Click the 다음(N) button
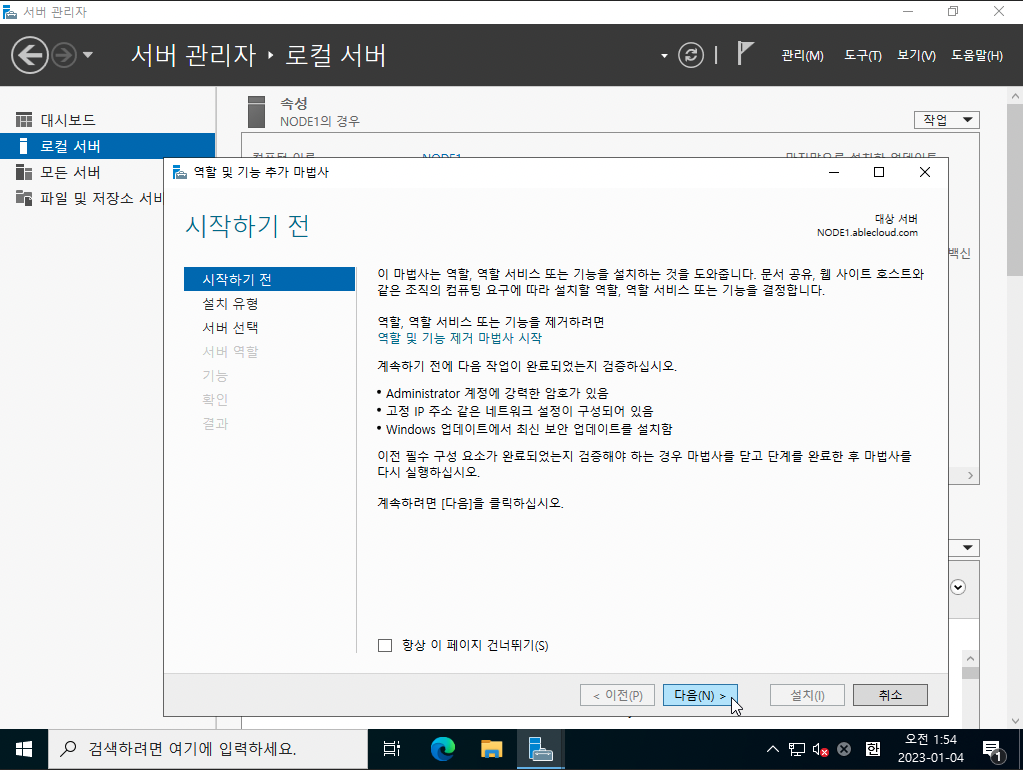Screen dimensions: 1023x770 tap(700, 696)
